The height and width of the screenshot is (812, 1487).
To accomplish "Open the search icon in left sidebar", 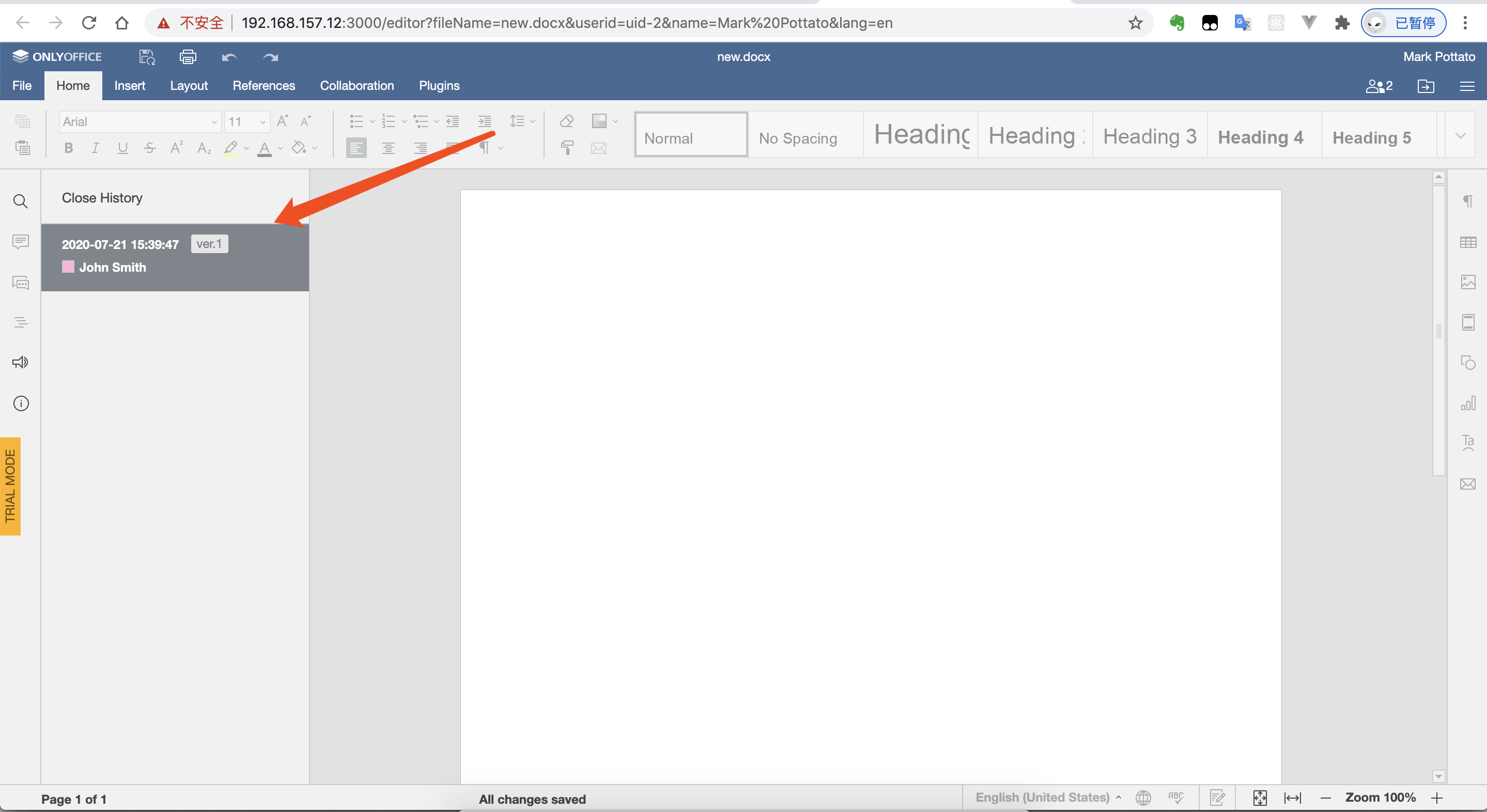I will [x=20, y=201].
